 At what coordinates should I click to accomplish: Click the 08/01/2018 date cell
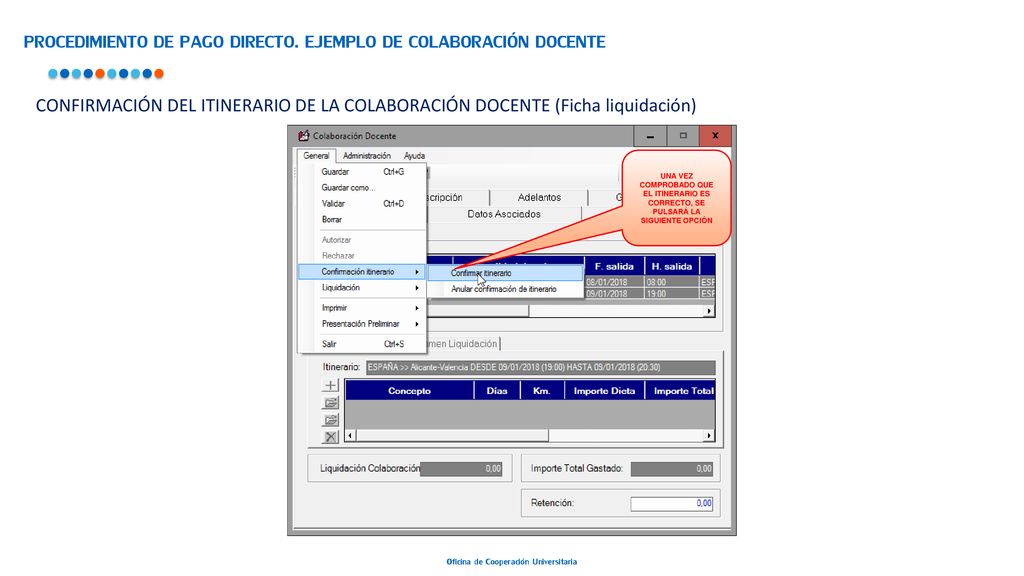614,282
